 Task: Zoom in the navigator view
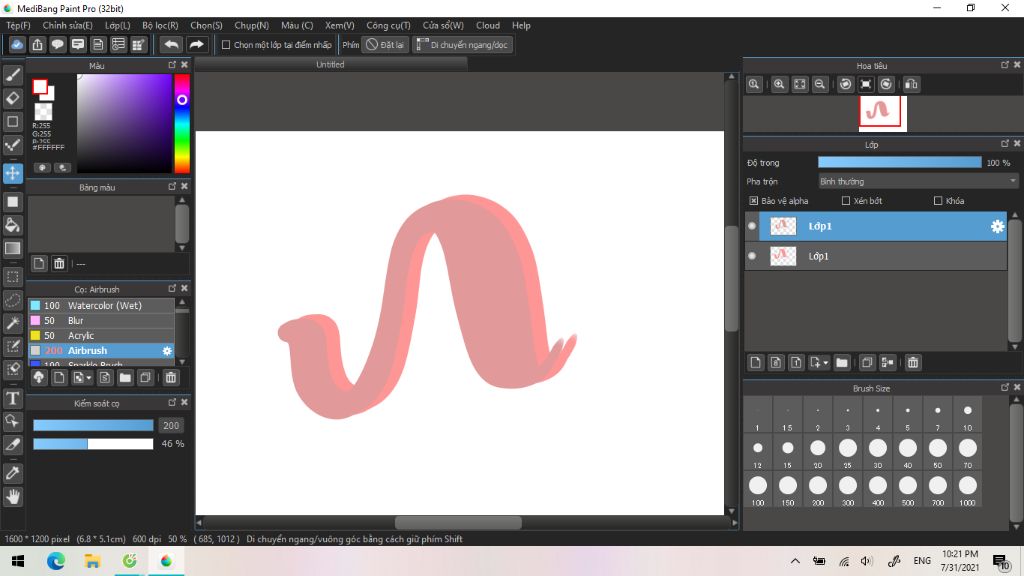point(779,84)
